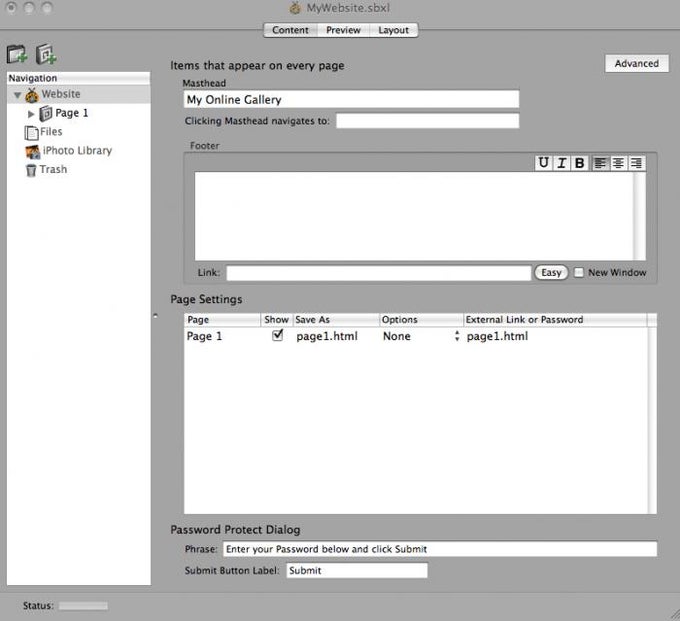Collapse the Website tree node

pos(17,95)
